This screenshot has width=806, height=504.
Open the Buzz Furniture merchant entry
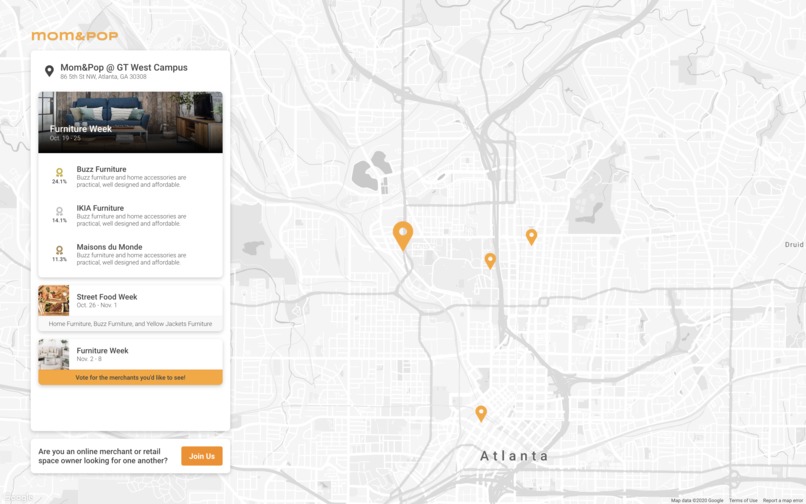point(131,176)
